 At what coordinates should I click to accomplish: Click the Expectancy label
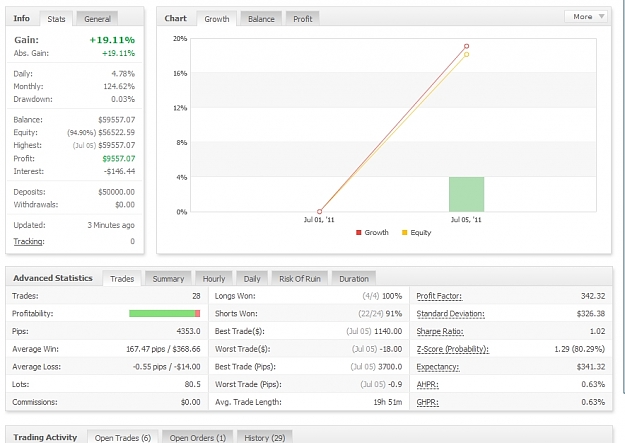tap(438, 367)
